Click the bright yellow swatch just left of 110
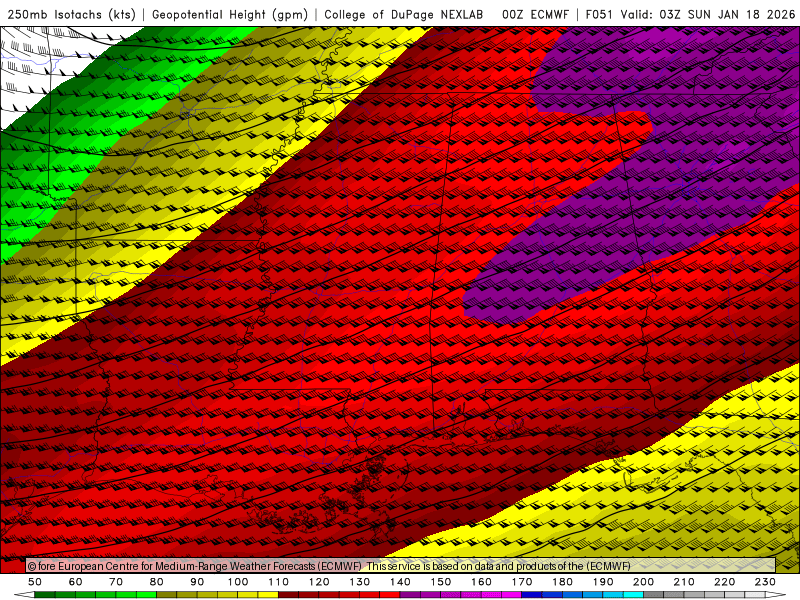This screenshot has height=600, width=800. click(268, 595)
